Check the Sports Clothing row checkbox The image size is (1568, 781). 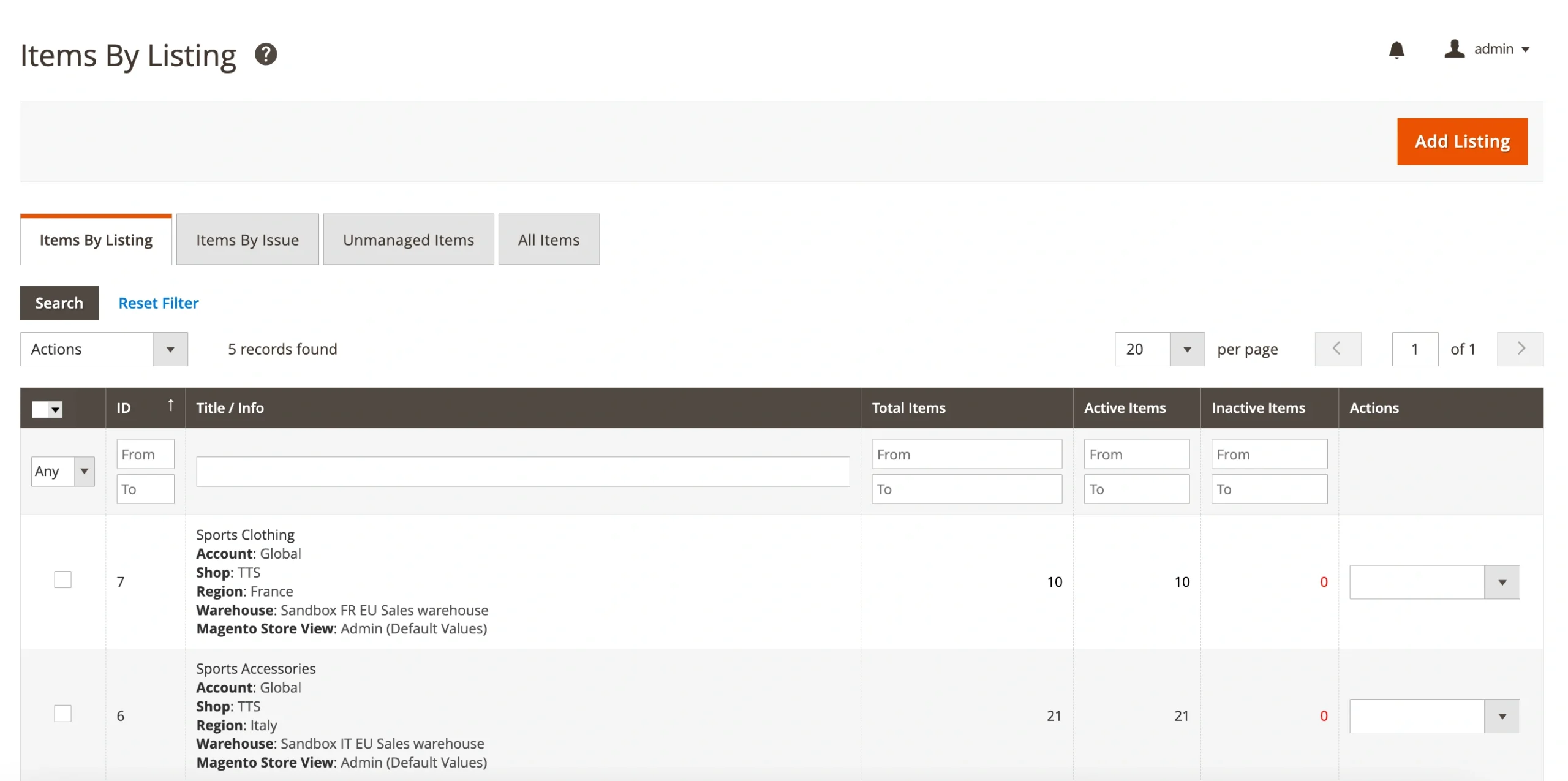pos(62,579)
